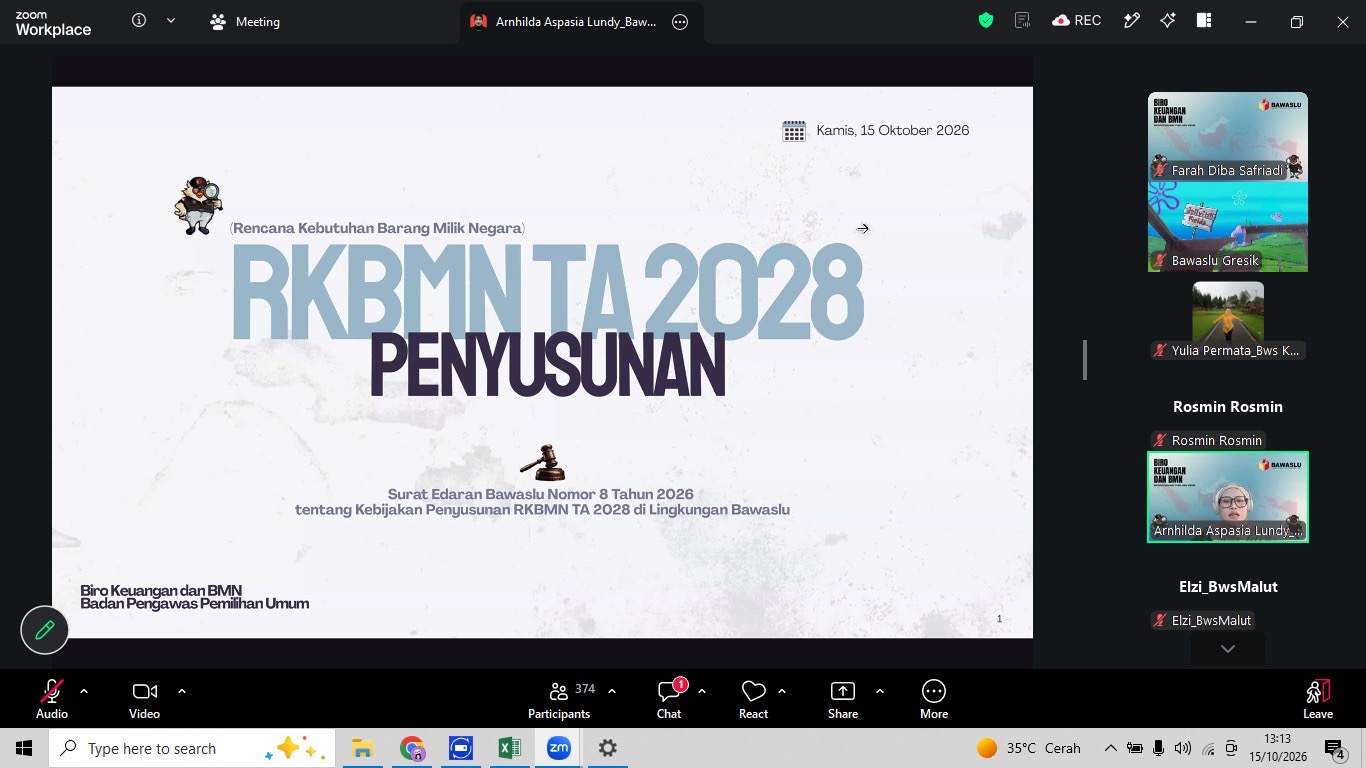Open the Chat panel
The height and width of the screenshot is (768, 1366).
669,699
